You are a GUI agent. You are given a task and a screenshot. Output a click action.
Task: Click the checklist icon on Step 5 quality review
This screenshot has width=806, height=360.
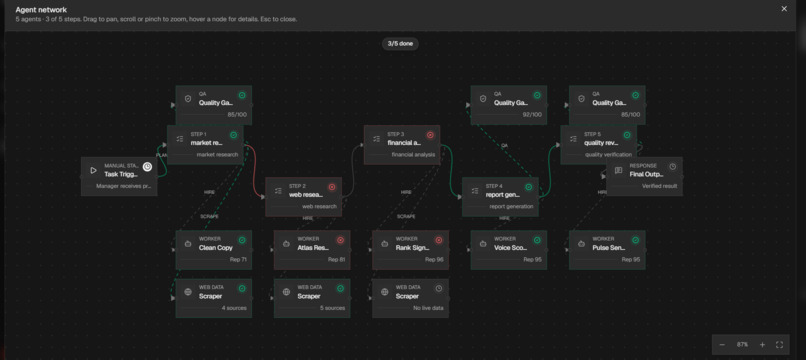pos(573,139)
